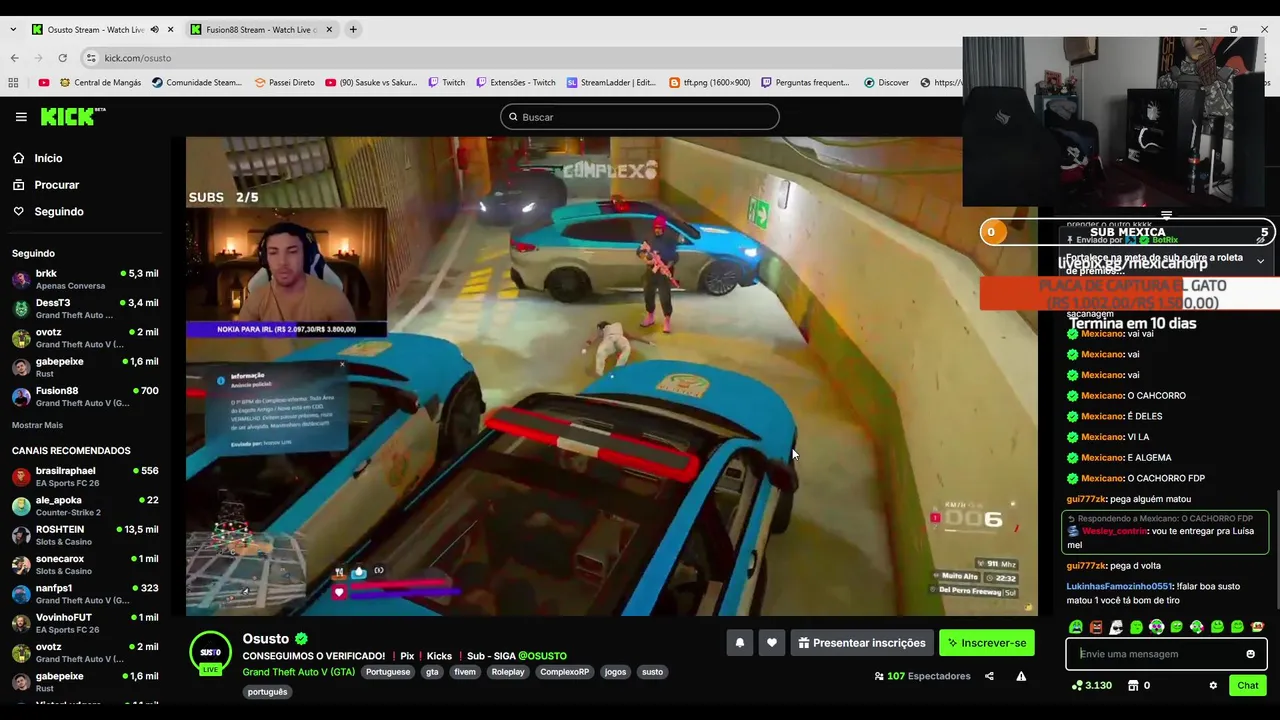1280x720 pixels.
Task: Open recommended channel ale_apoka
Action: [85, 506]
